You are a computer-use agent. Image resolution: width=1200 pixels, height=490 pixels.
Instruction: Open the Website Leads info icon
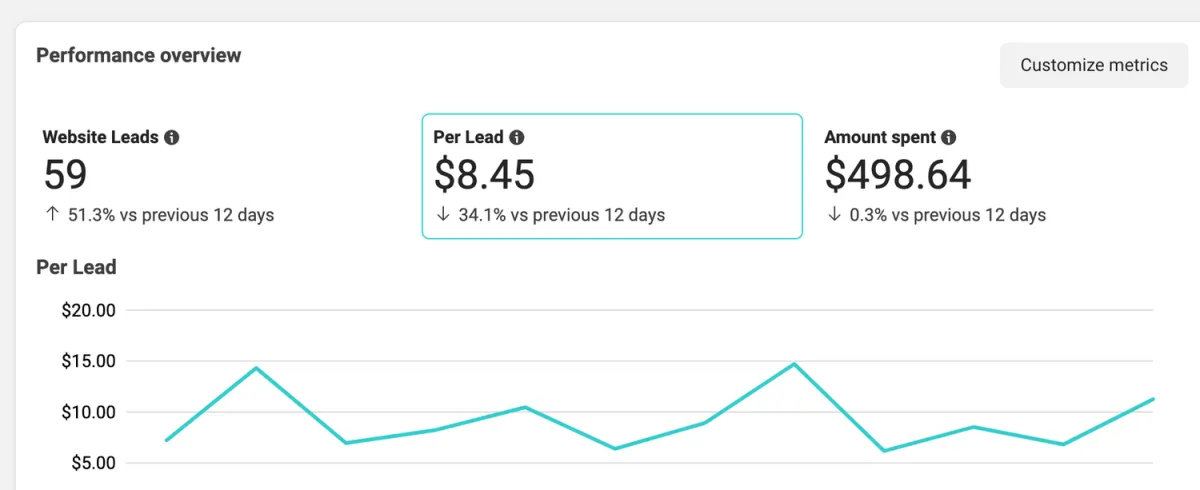tap(172, 137)
